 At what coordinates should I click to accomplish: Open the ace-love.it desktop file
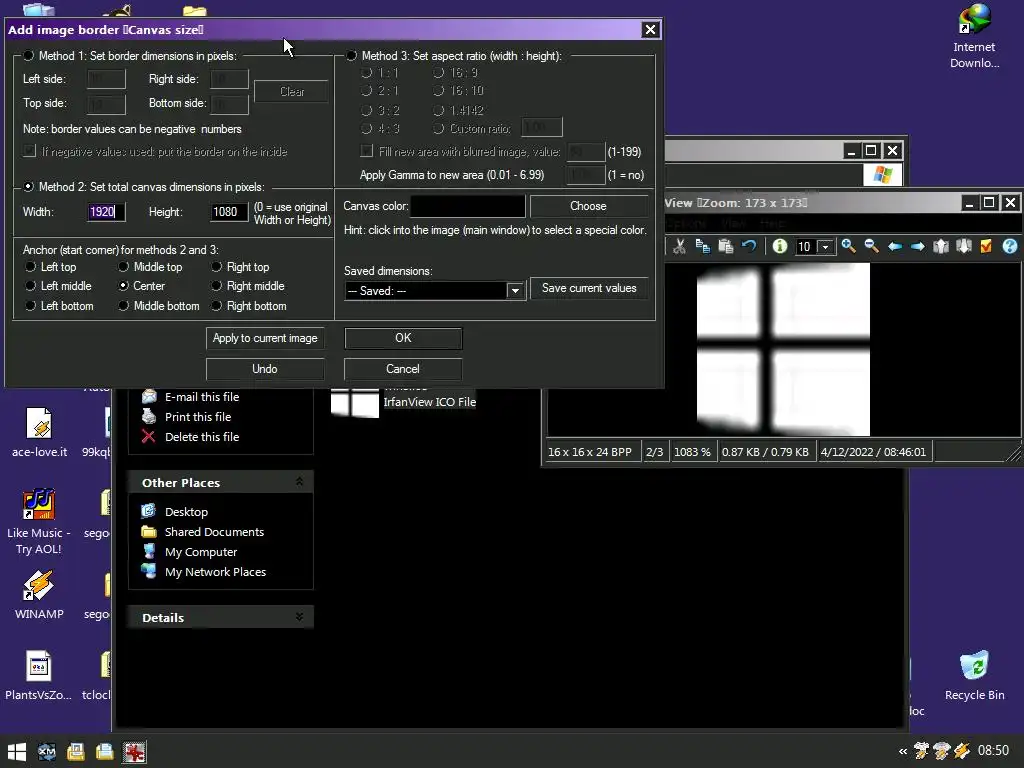(39, 432)
